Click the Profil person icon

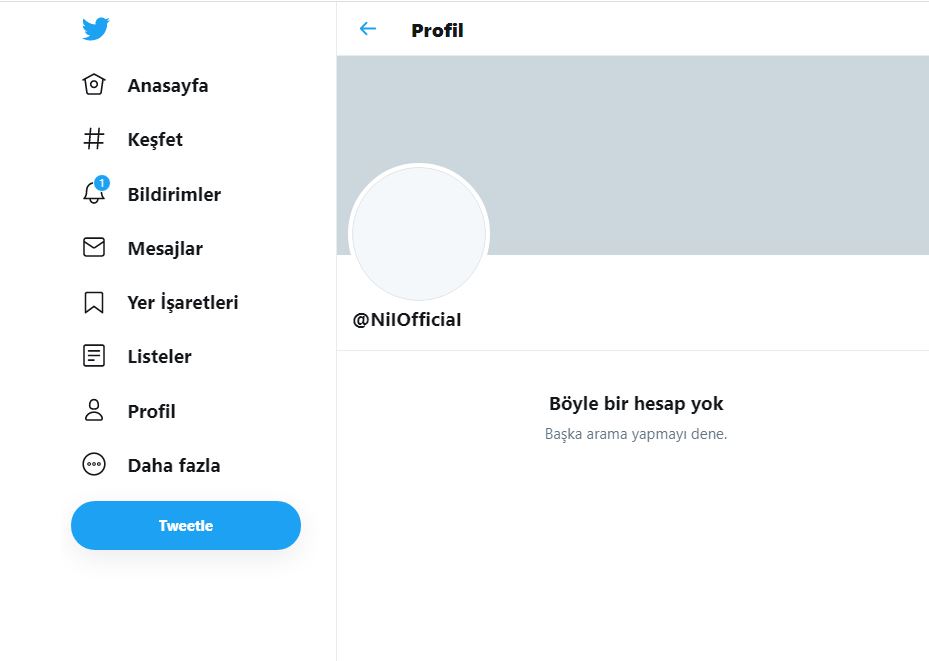(94, 410)
